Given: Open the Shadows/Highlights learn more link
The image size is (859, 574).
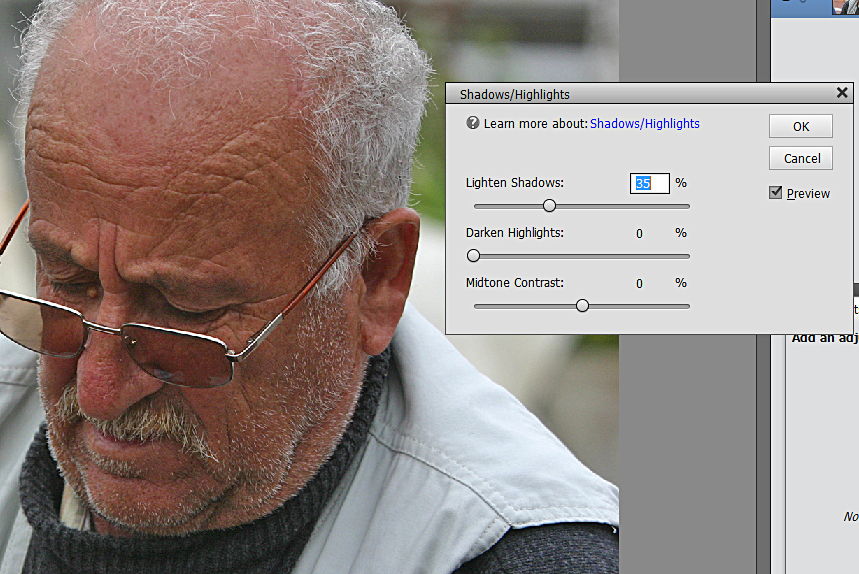Looking at the screenshot, I should coord(644,124).
